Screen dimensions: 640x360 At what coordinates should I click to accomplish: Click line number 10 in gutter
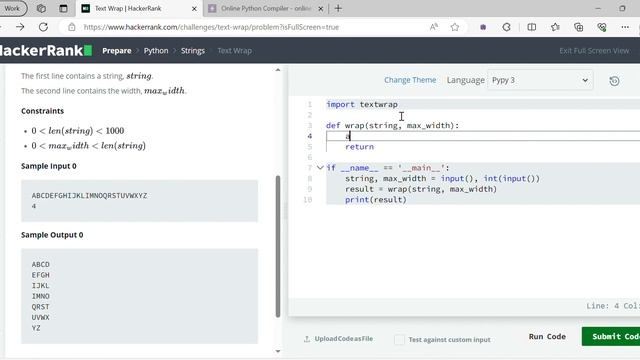click(x=308, y=200)
